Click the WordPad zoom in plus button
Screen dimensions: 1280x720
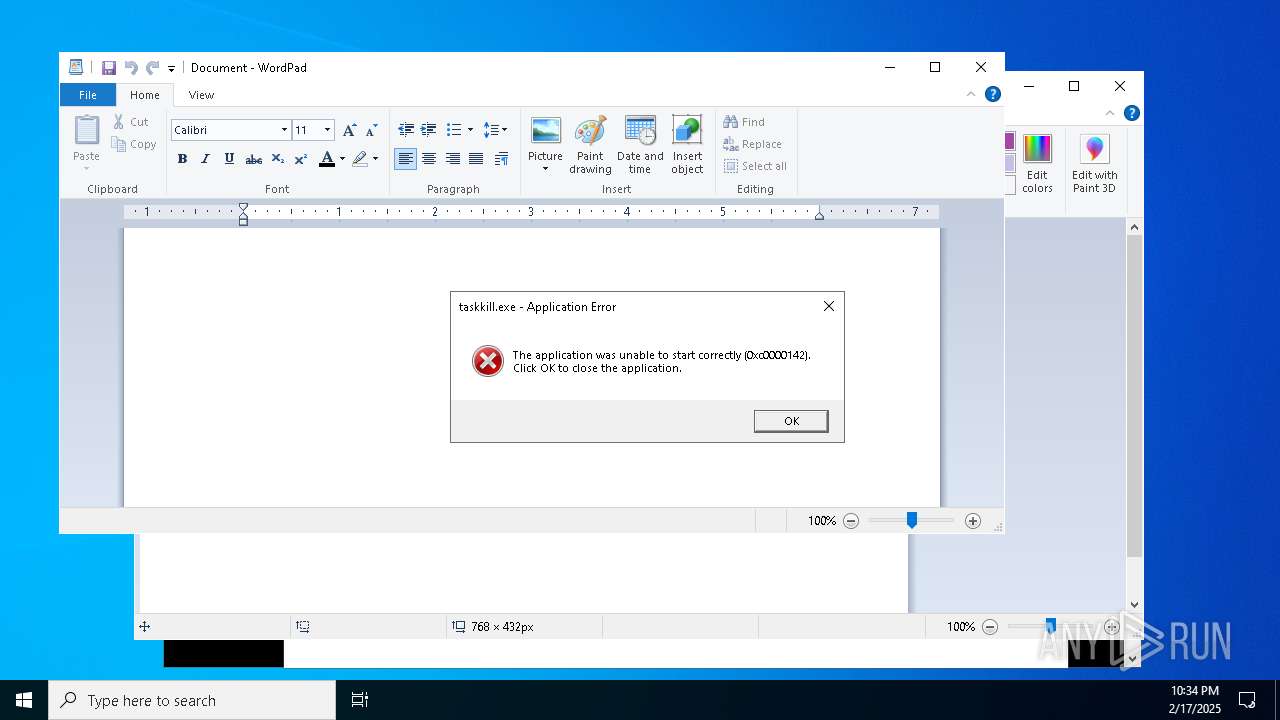pos(973,521)
